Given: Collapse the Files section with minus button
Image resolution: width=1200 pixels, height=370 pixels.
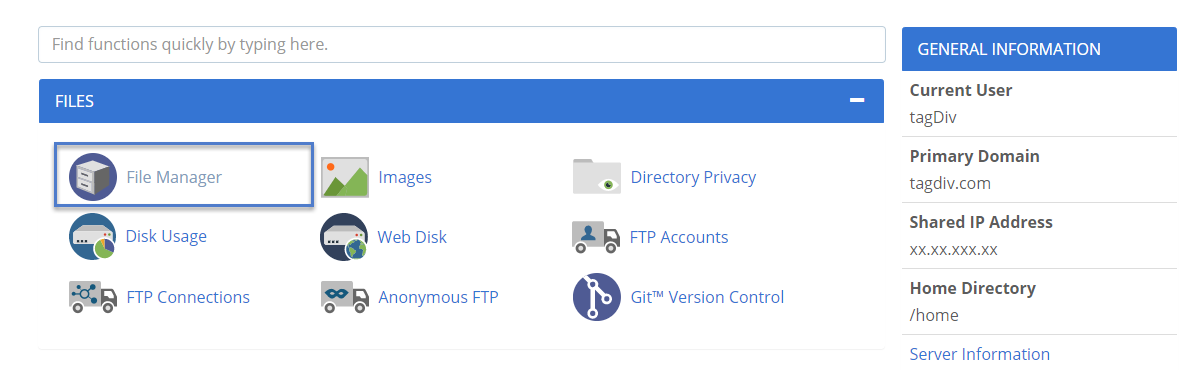Looking at the screenshot, I should [x=857, y=101].
